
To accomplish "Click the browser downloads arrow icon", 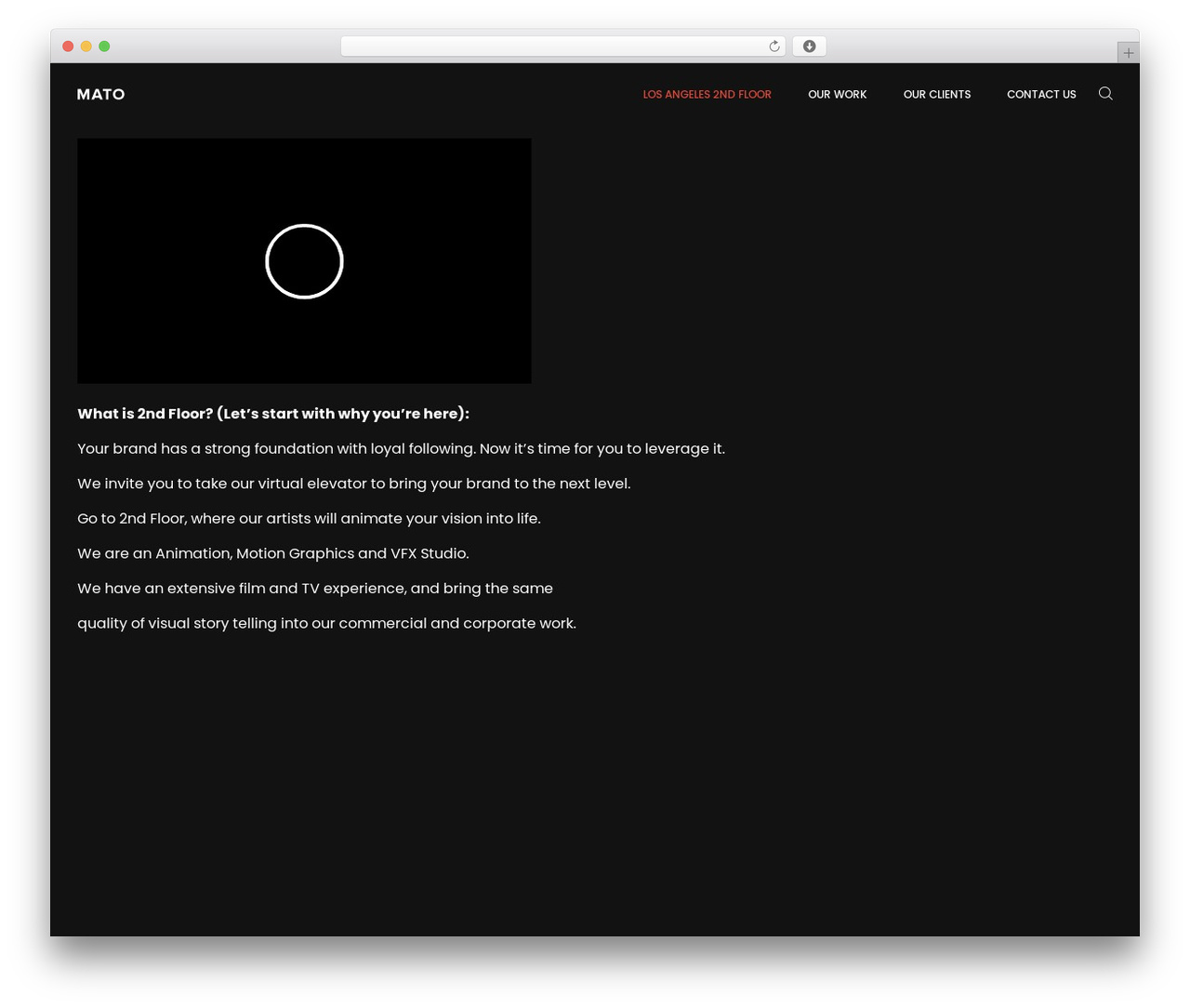I will coord(810,46).
